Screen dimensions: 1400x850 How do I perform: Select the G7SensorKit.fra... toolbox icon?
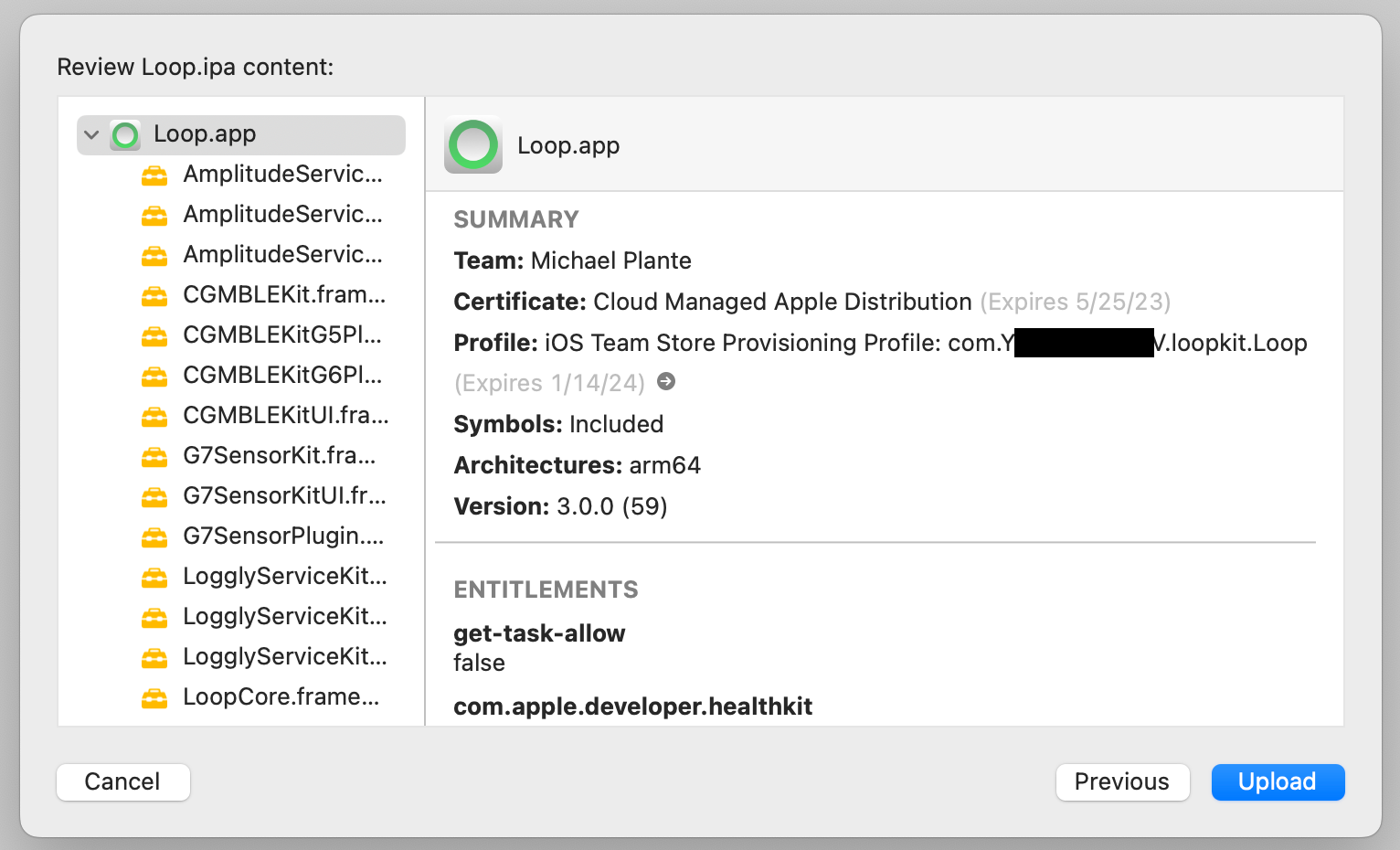[x=154, y=456]
